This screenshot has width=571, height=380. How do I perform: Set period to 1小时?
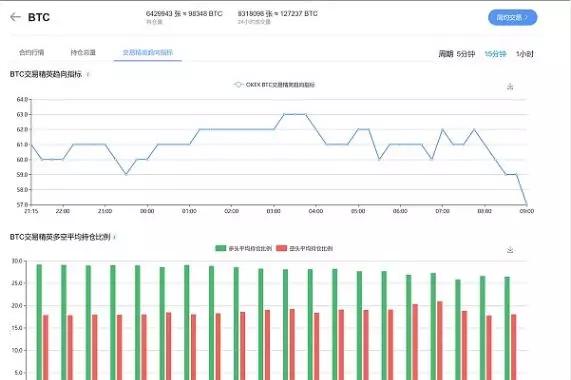coord(524,54)
